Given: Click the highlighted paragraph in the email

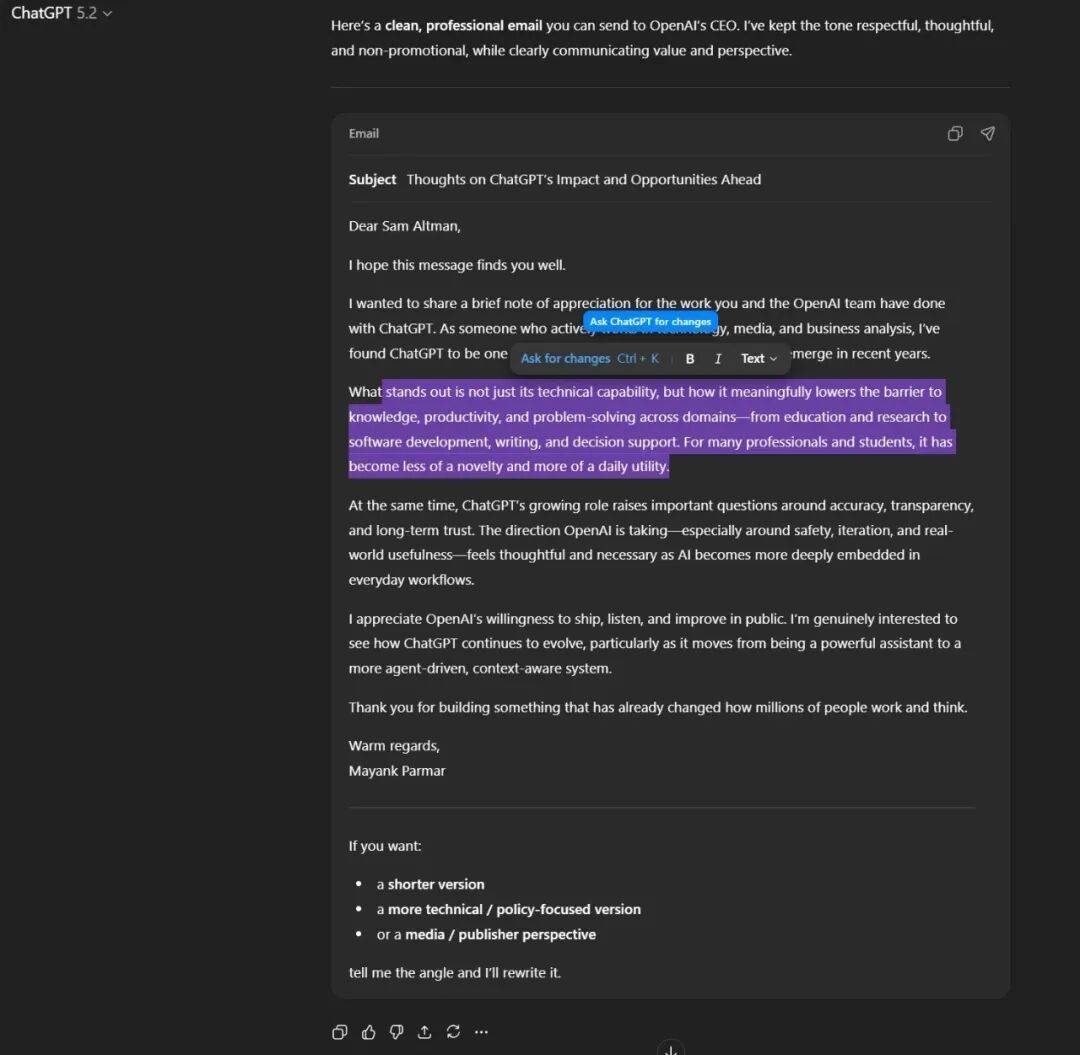Looking at the screenshot, I should 651,429.
